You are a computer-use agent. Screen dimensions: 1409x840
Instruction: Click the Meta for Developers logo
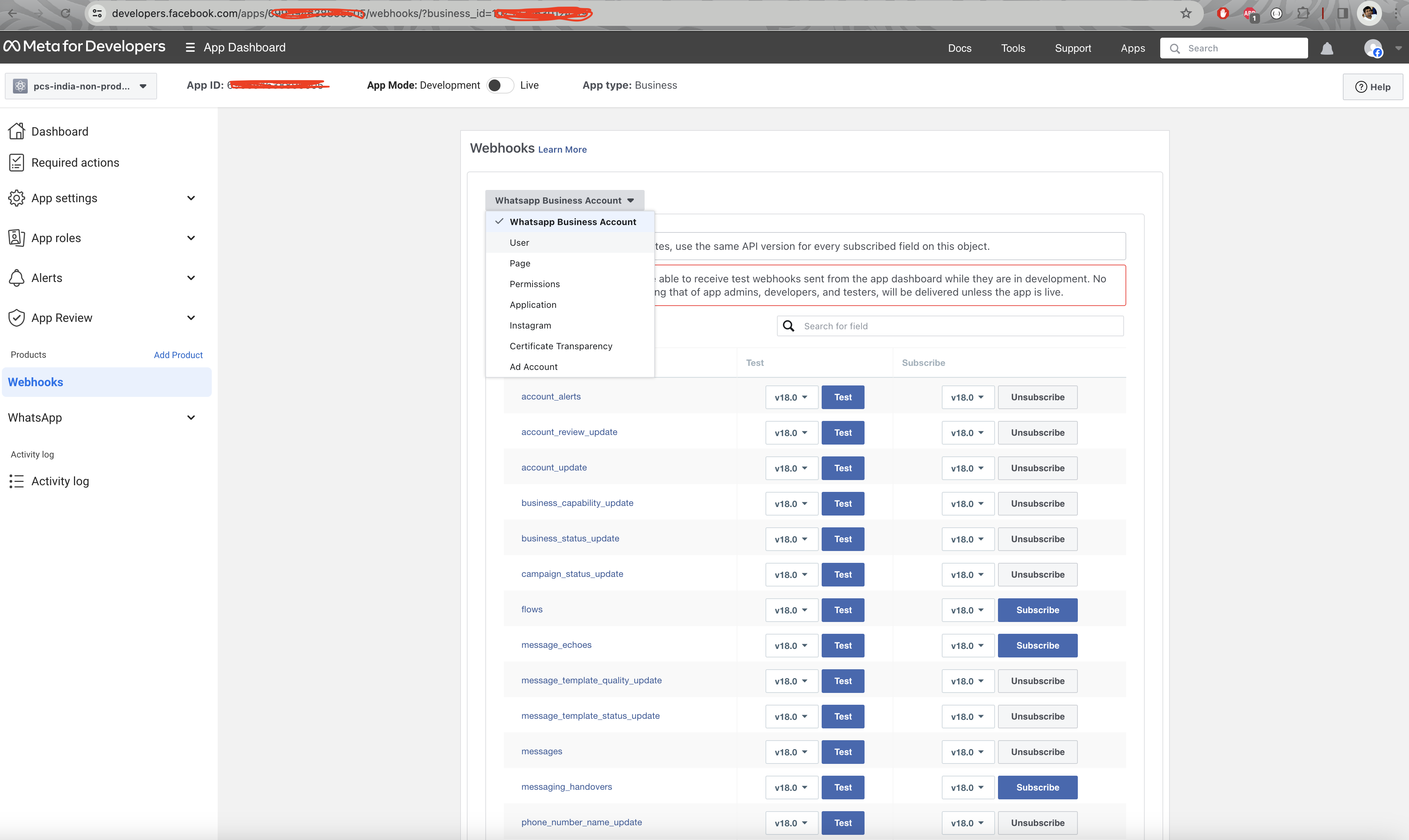84,47
